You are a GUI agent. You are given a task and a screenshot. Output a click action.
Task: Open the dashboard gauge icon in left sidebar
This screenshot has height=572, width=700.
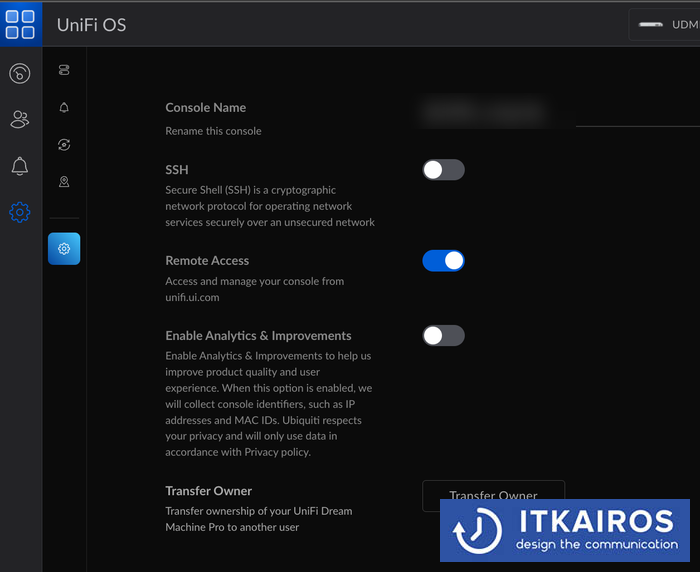(x=20, y=74)
